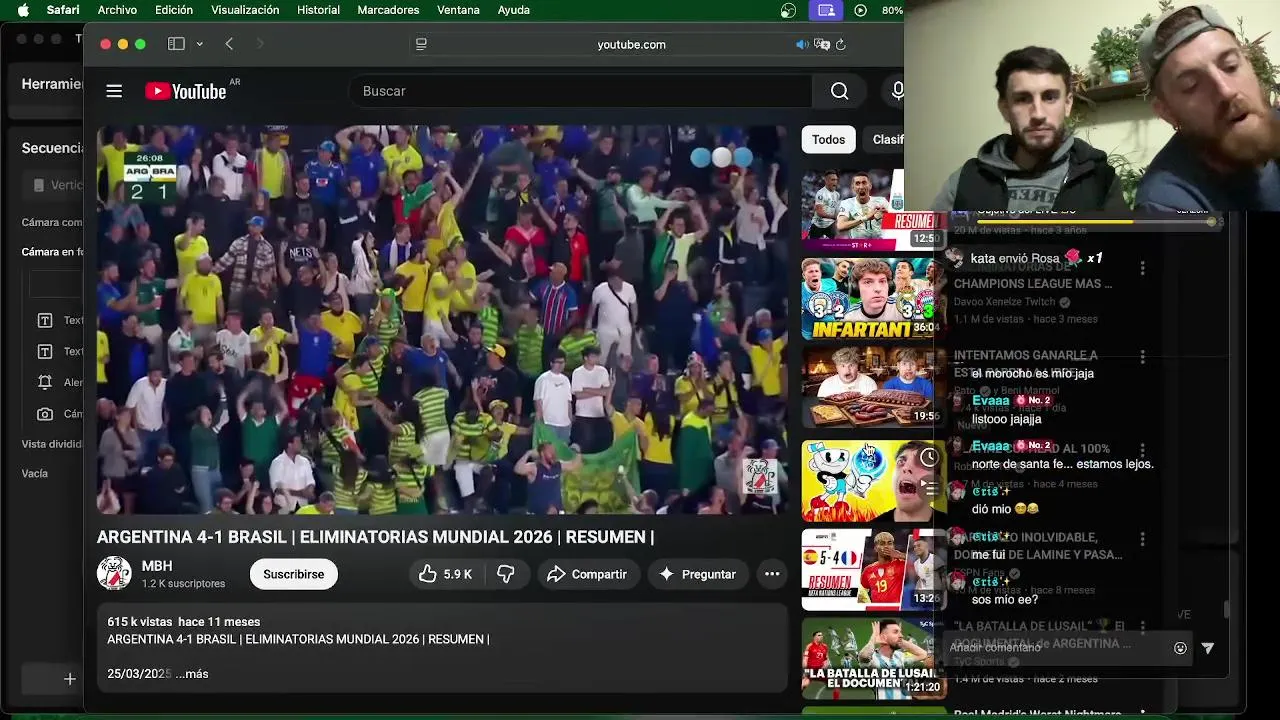The height and width of the screenshot is (720, 1280).
Task: Like the video with thumbs up
Action: [x=428, y=574]
